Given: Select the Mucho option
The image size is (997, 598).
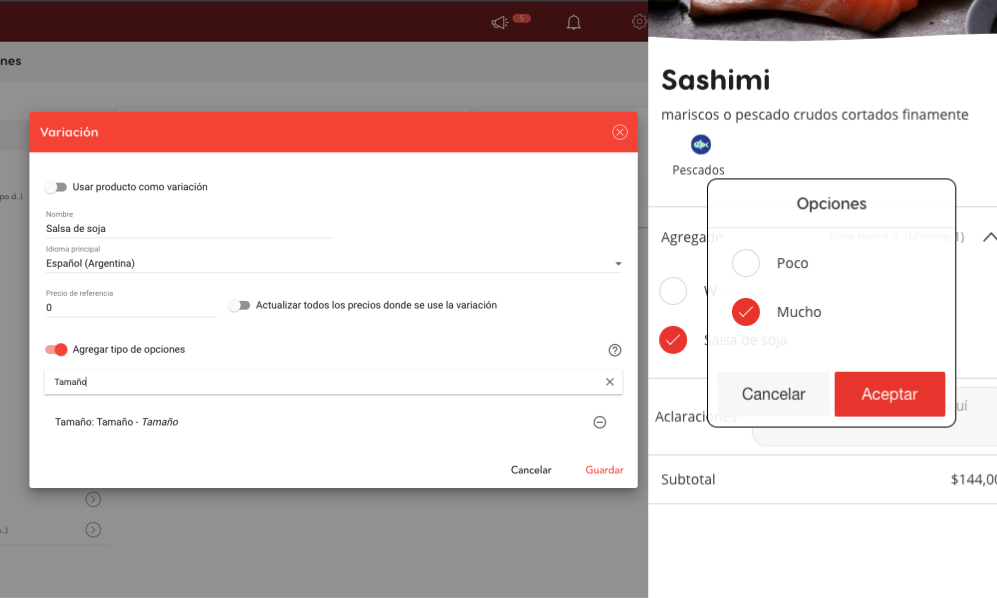Looking at the screenshot, I should [x=746, y=312].
